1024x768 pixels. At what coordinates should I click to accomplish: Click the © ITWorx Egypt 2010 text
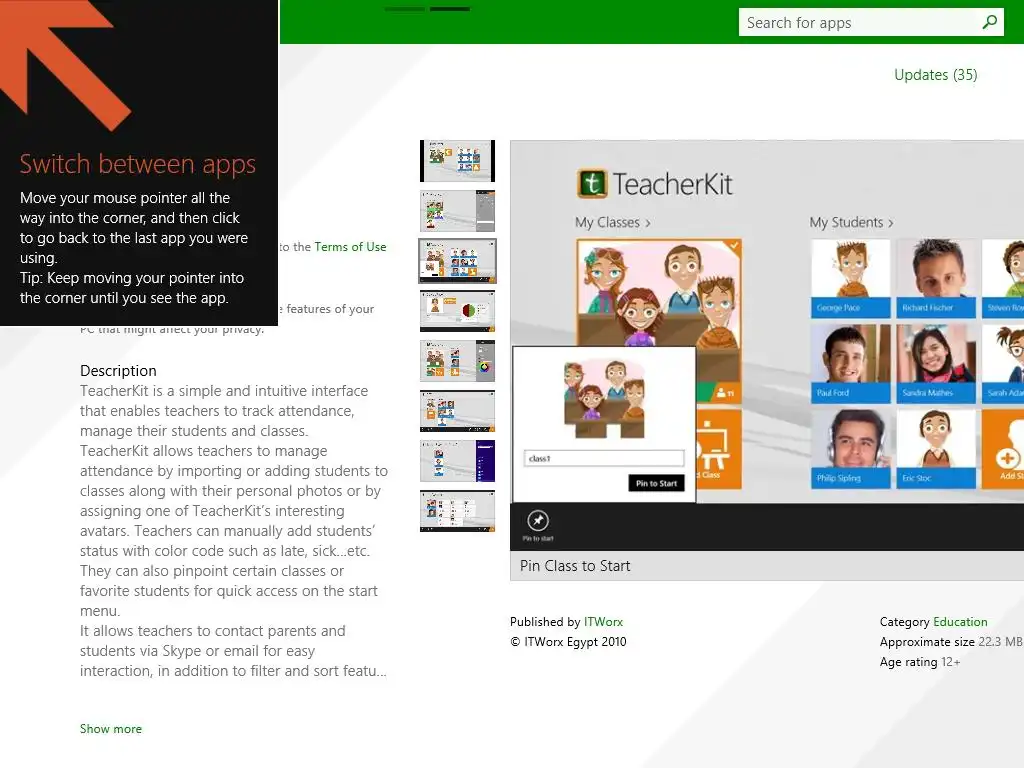(x=568, y=642)
